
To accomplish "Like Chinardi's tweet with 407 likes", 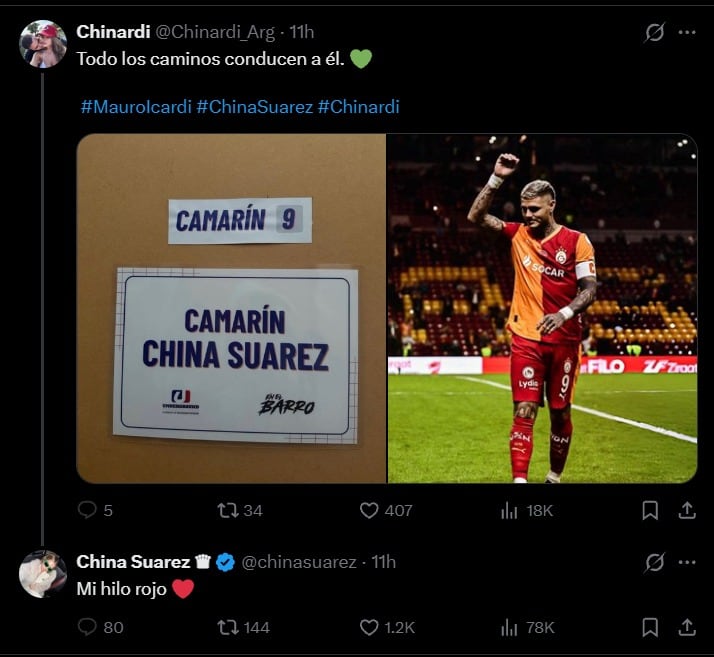I will coord(369,510).
